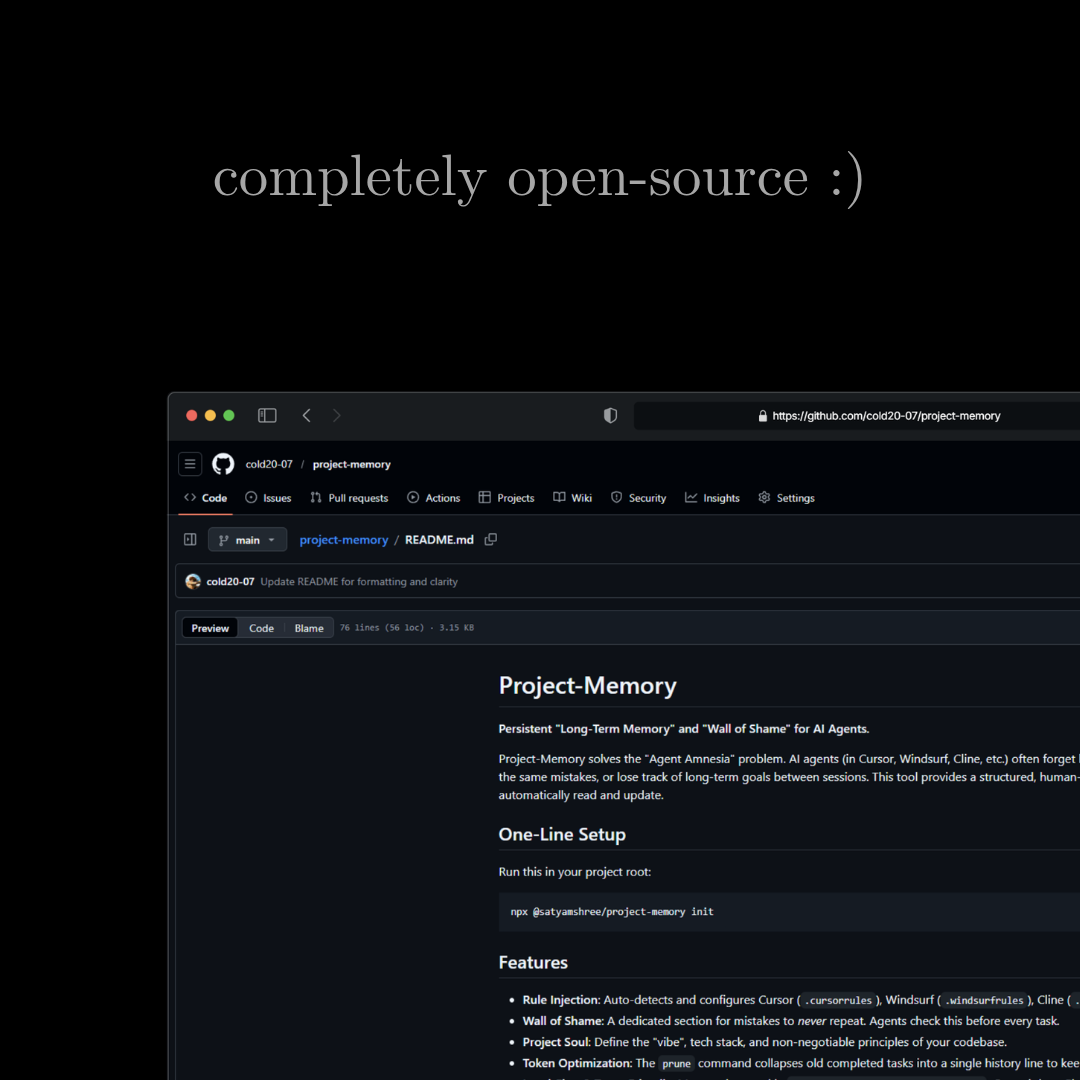Go back using browser back arrow
1080x1080 pixels.
(x=307, y=416)
